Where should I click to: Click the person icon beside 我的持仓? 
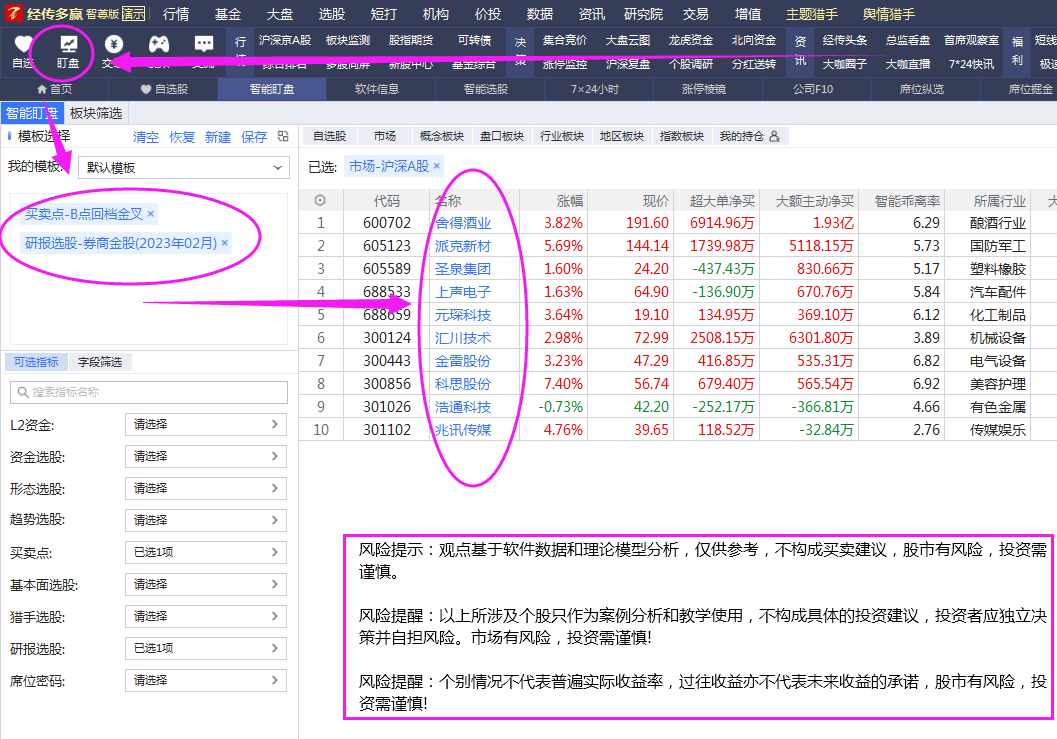(775, 136)
